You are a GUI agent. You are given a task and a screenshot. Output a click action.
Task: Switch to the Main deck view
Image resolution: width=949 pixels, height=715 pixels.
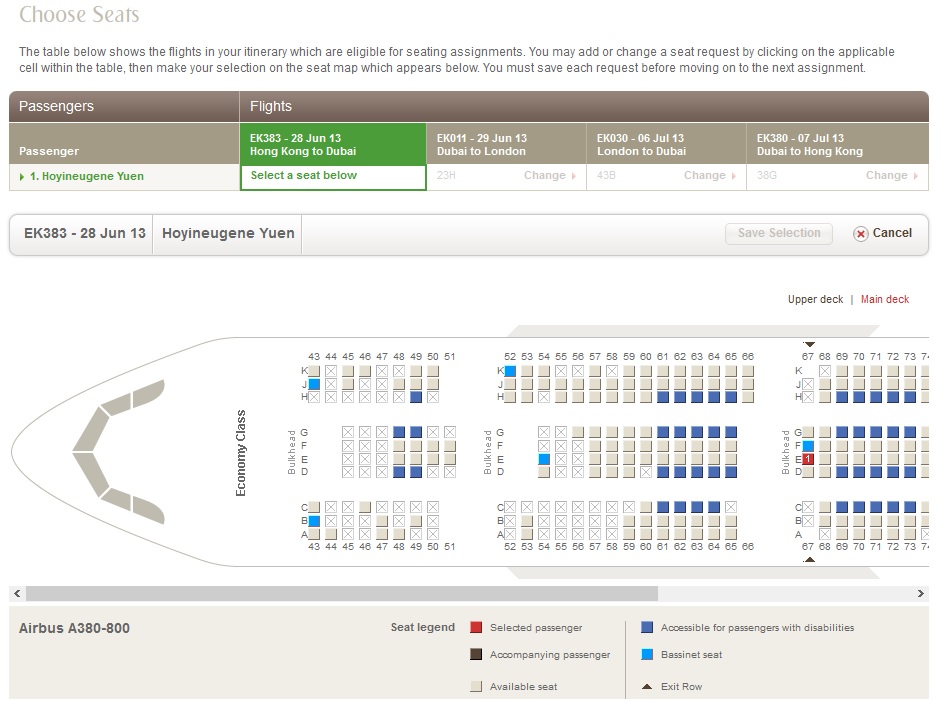[884, 300]
